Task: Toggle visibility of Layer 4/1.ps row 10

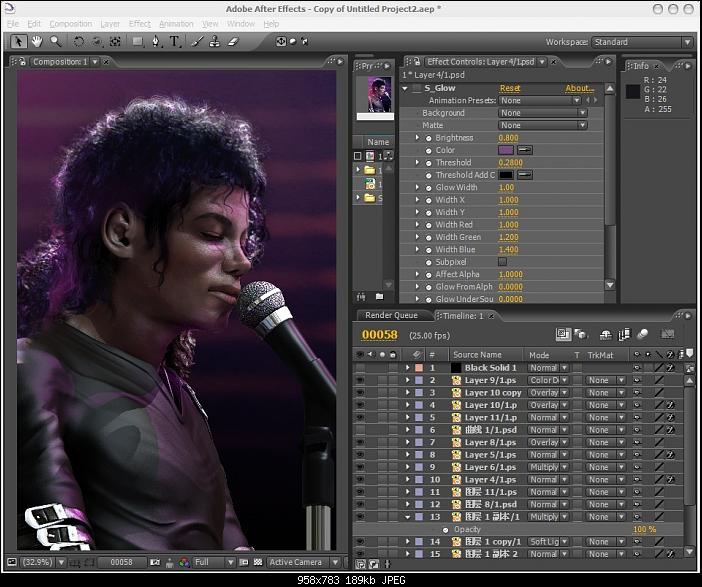Action: click(360, 480)
